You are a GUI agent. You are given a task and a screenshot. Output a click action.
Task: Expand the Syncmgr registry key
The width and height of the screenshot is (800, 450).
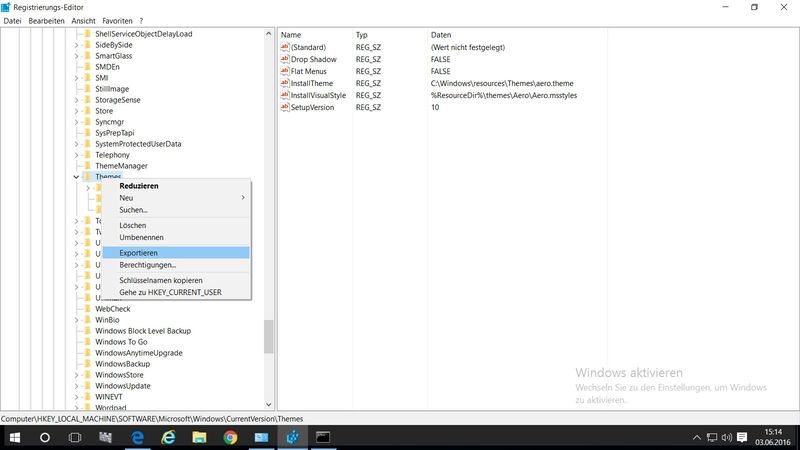(x=77, y=122)
